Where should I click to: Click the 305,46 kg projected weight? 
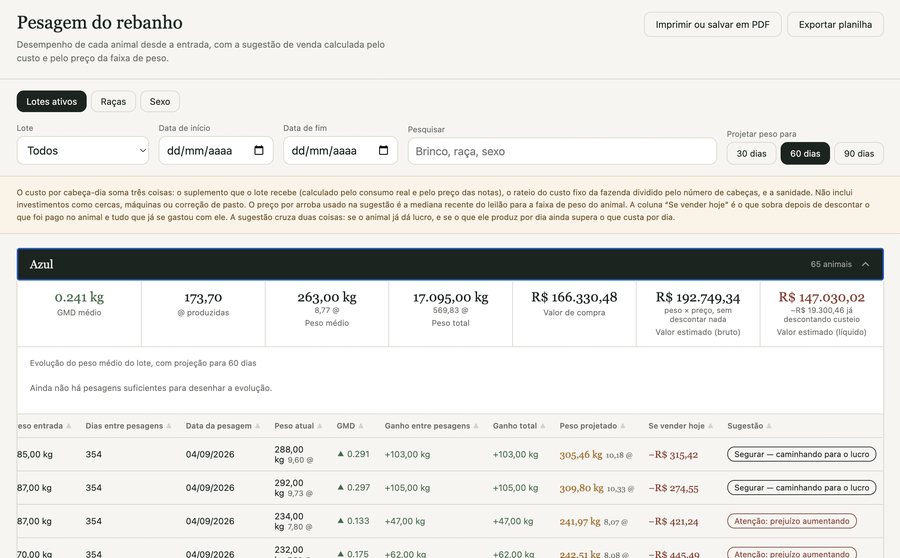(x=581, y=455)
